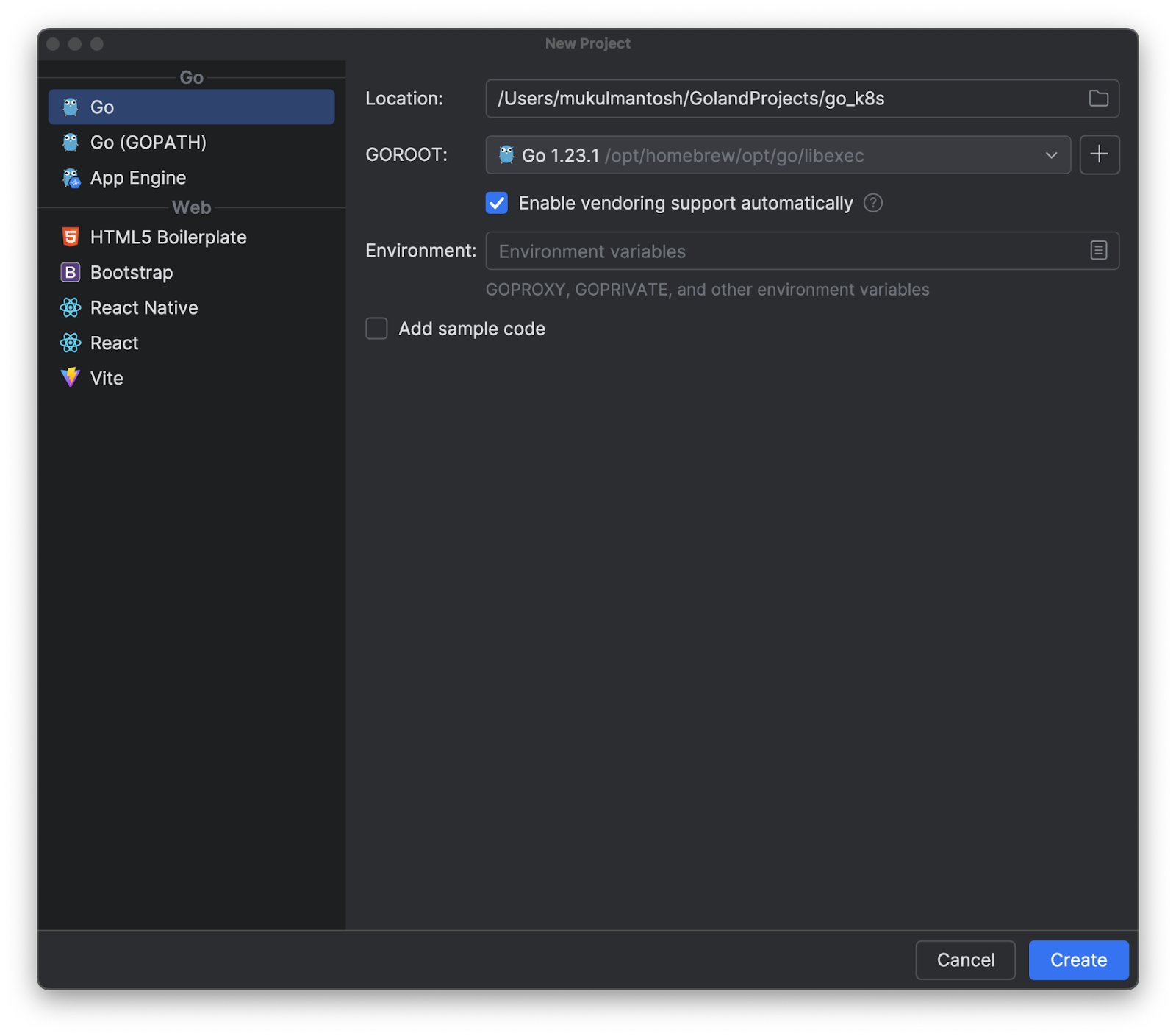This screenshot has height=1036, width=1176.
Task: Click the React Native atom icon
Action: coord(71,307)
